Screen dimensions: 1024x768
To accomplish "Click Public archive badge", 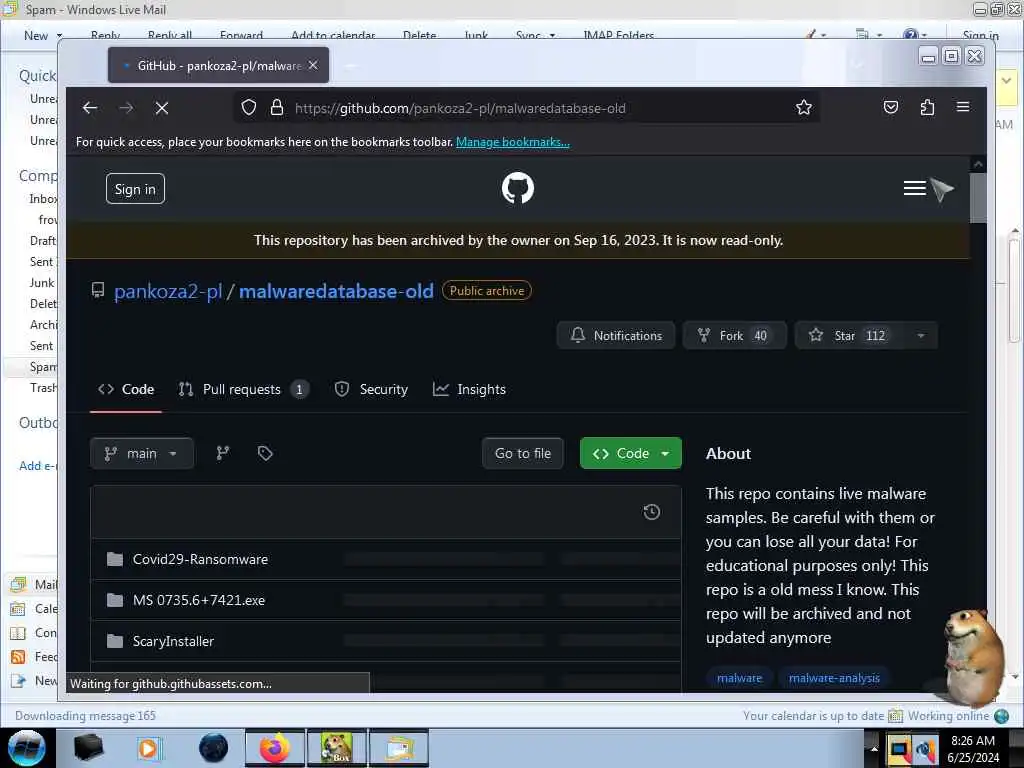I will 487,291.
